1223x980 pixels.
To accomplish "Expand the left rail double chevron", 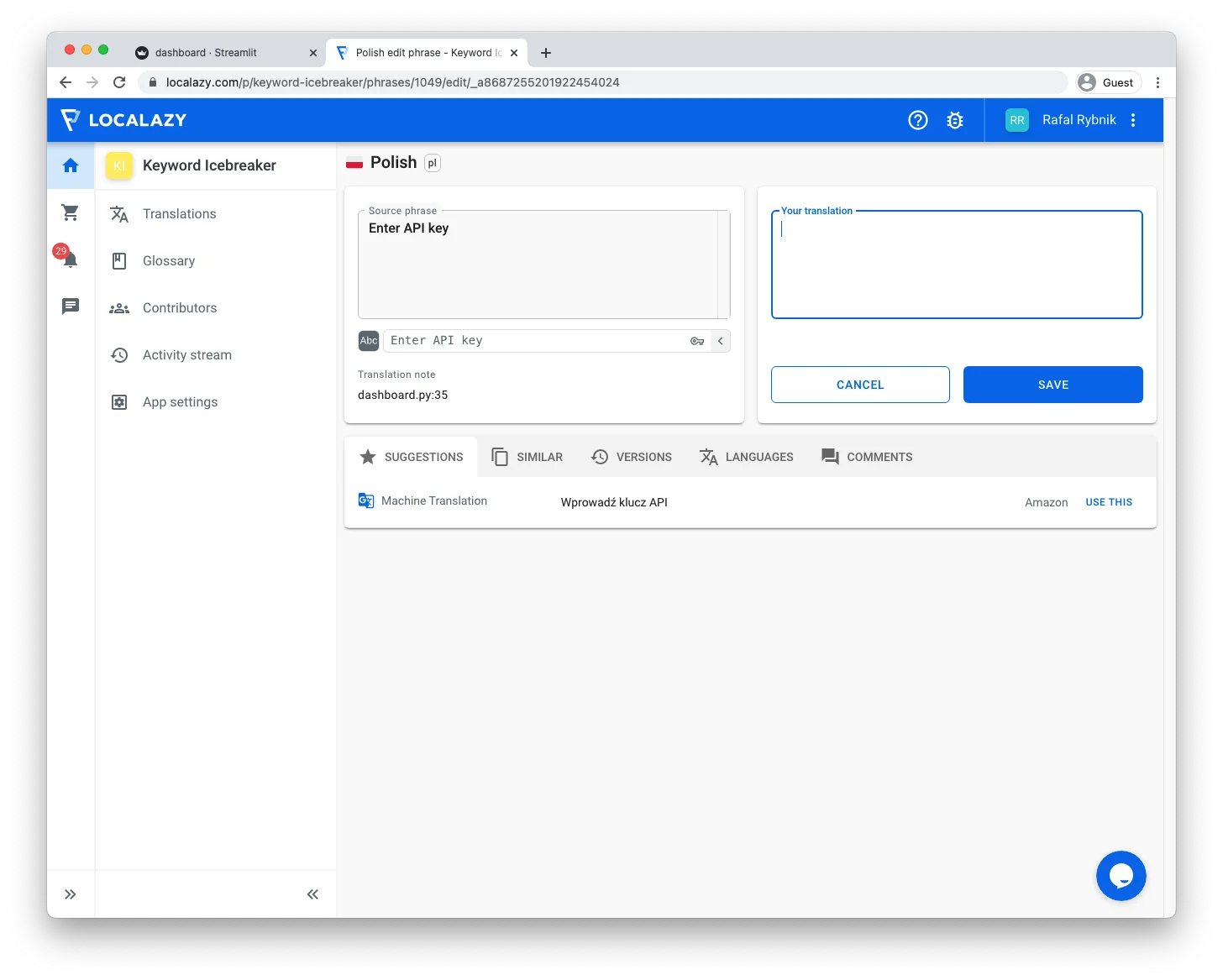I will [71, 894].
